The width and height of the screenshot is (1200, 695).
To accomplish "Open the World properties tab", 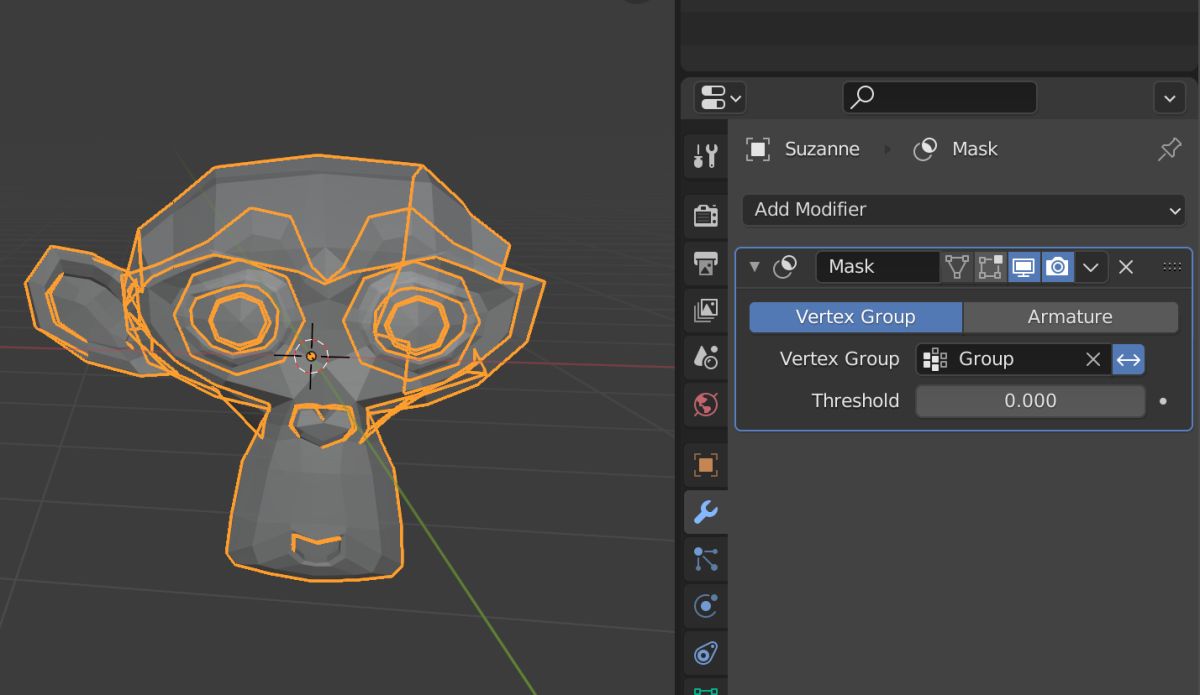I will point(706,405).
